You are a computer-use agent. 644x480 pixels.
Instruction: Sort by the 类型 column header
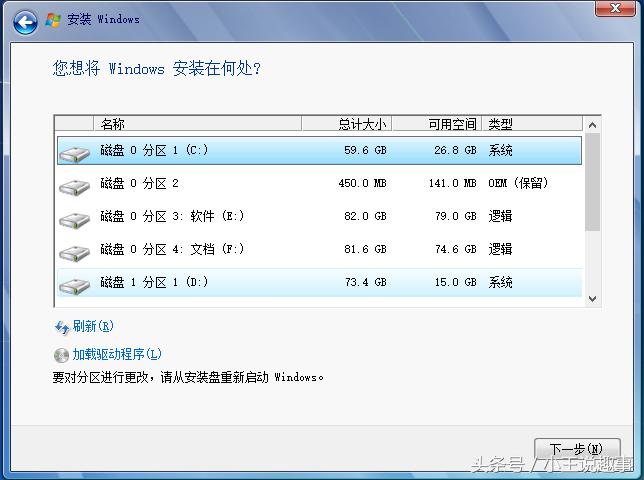(532, 124)
